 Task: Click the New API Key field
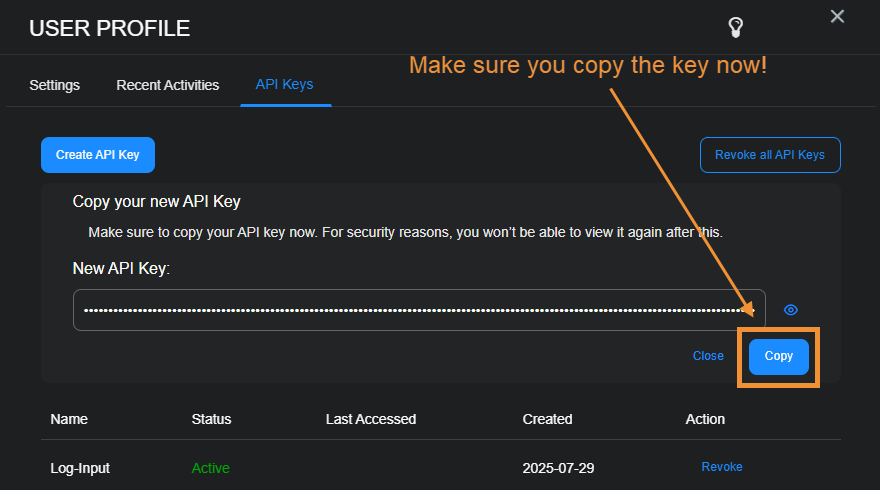419,310
